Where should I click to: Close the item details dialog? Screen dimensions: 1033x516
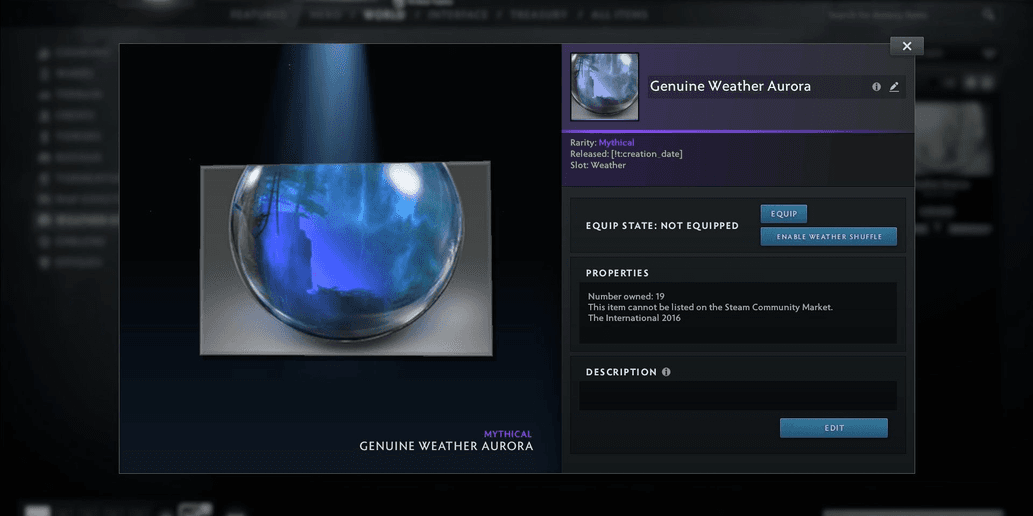pyautogui.click(x=907, y=46)
